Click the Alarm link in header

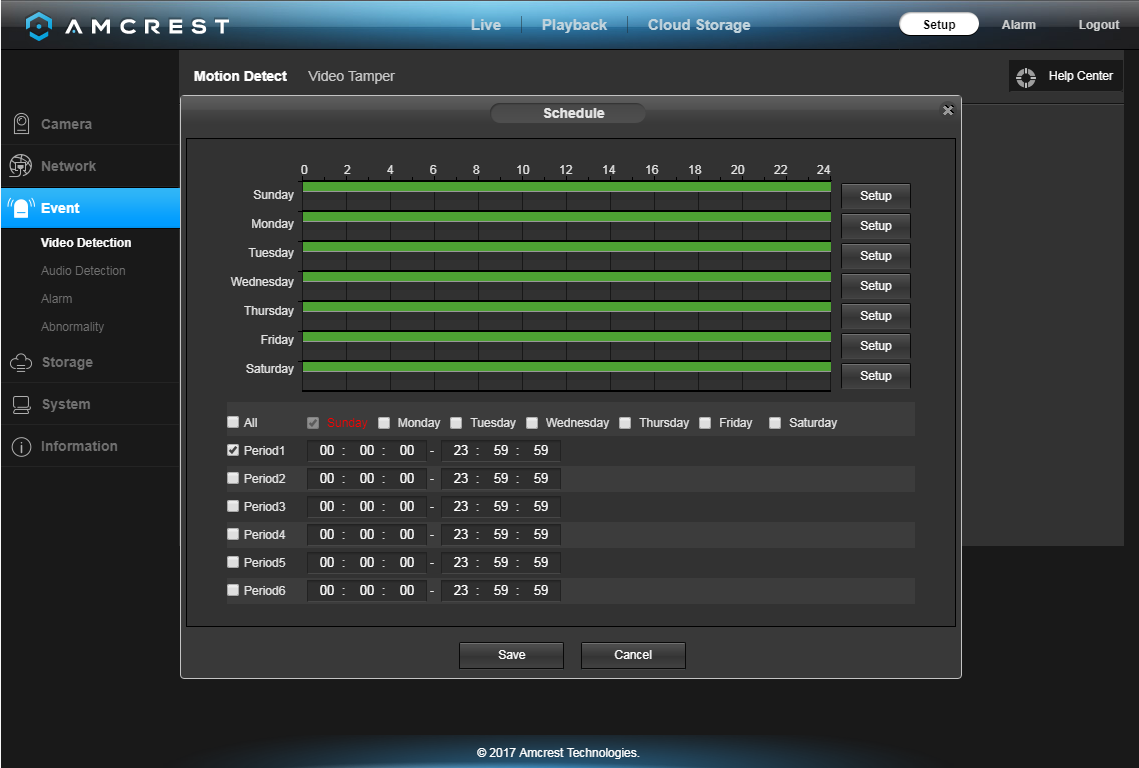(1018, 25)
